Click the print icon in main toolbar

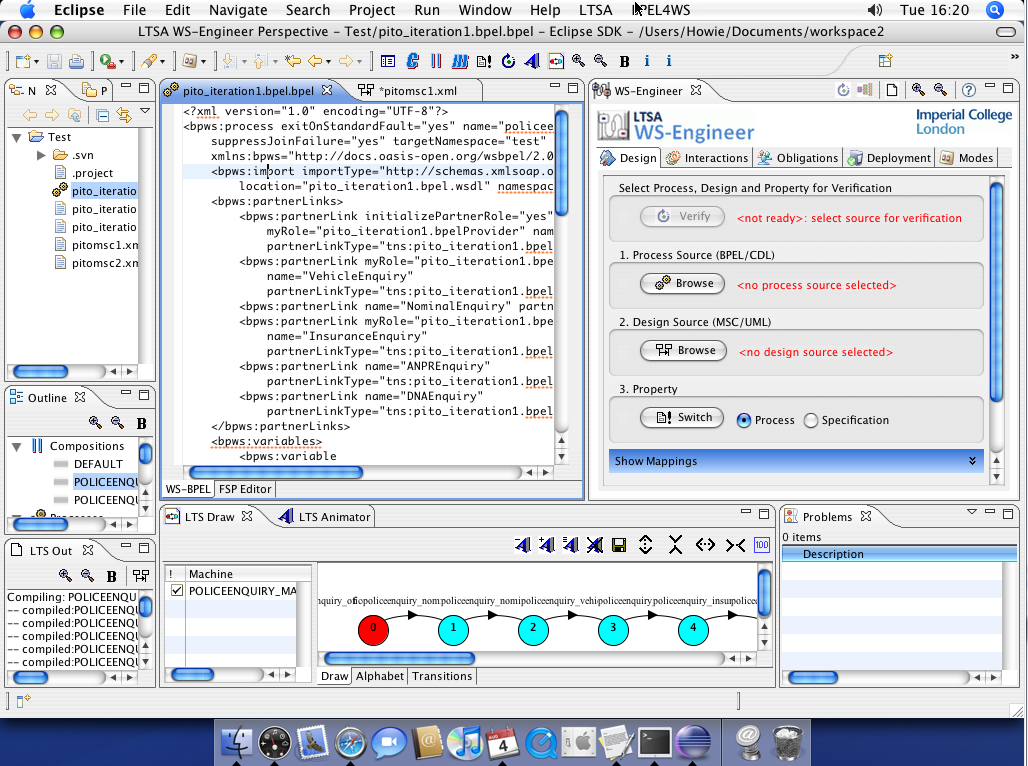[76, 61]
